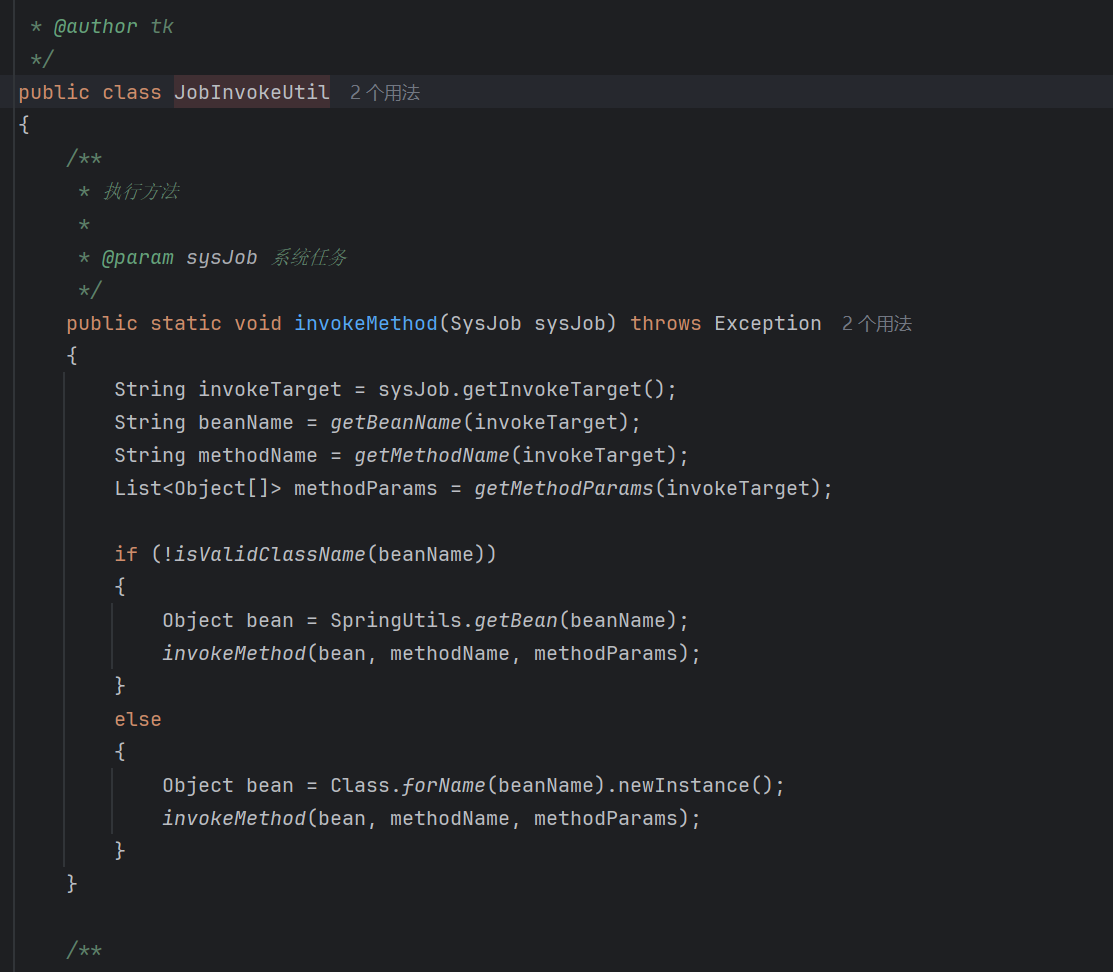Click the getBeanName method call

tap(395, 422)
